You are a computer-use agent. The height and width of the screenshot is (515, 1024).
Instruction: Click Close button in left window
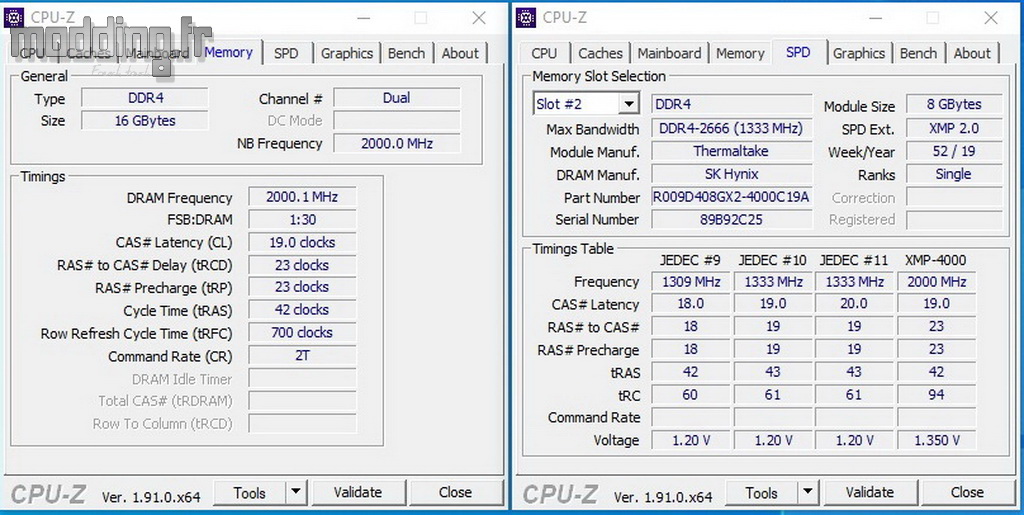455,492
